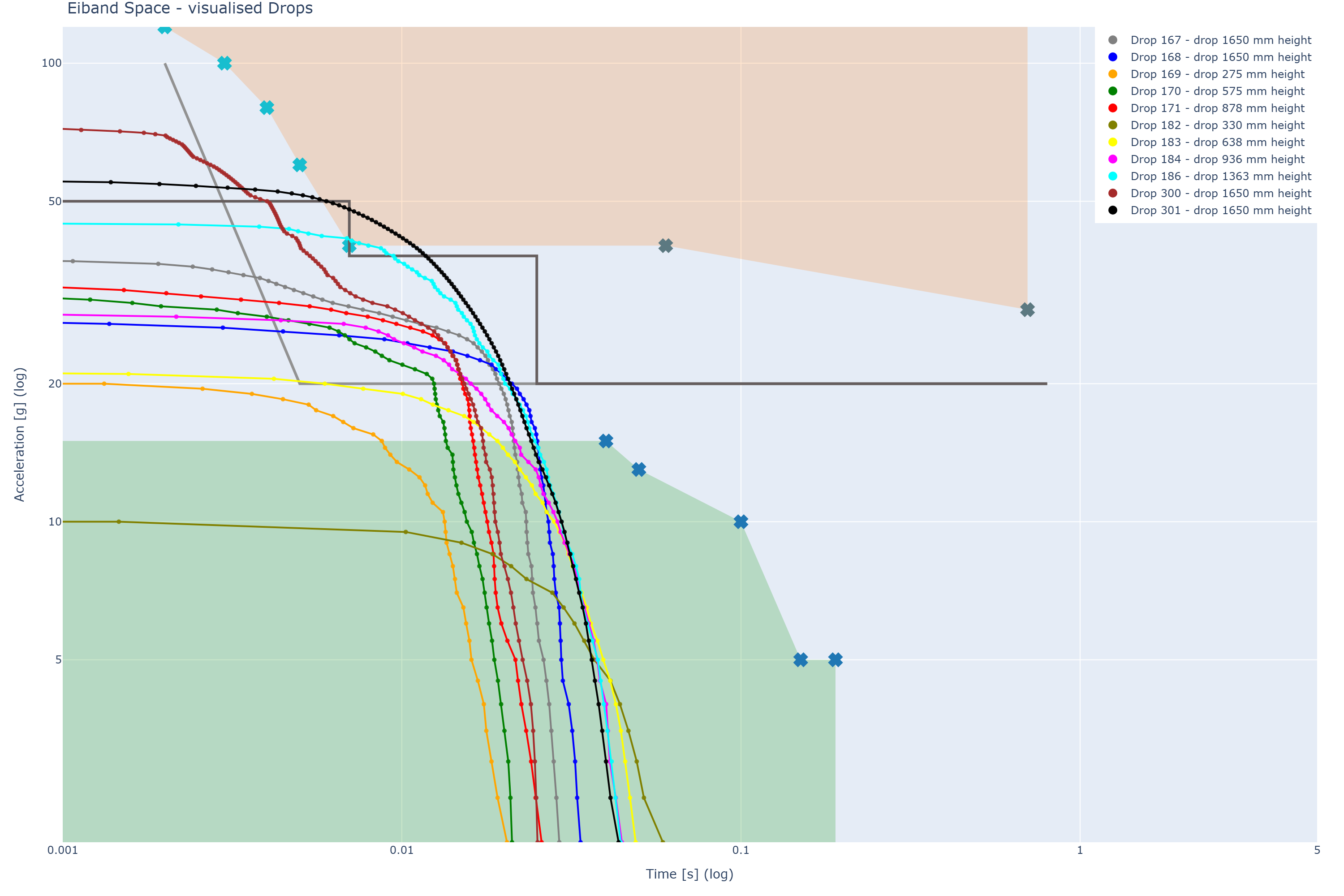Image resolution: width=1344 pixels, height=896 pixels.
Task: Click the brown Drop 300 legend dot
Action: point(1112,193)
